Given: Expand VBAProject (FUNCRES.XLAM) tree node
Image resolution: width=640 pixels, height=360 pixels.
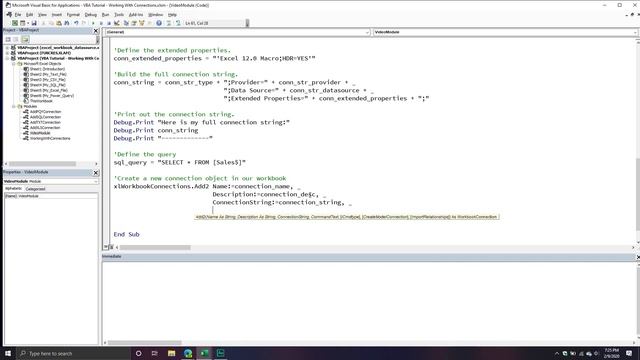Looking at the screenshot, I should (7, 53).
